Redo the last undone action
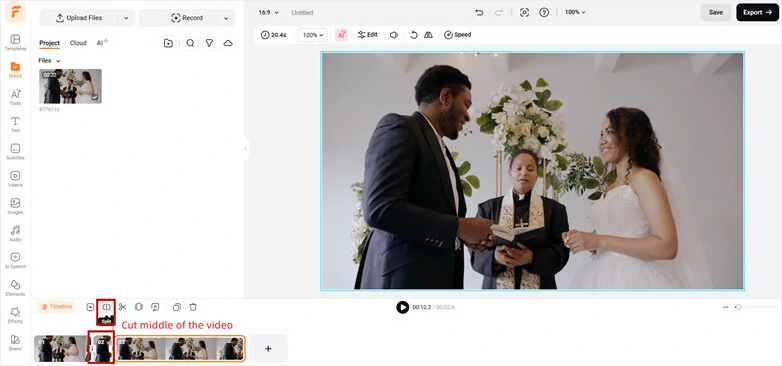 (x=499, y=12)
